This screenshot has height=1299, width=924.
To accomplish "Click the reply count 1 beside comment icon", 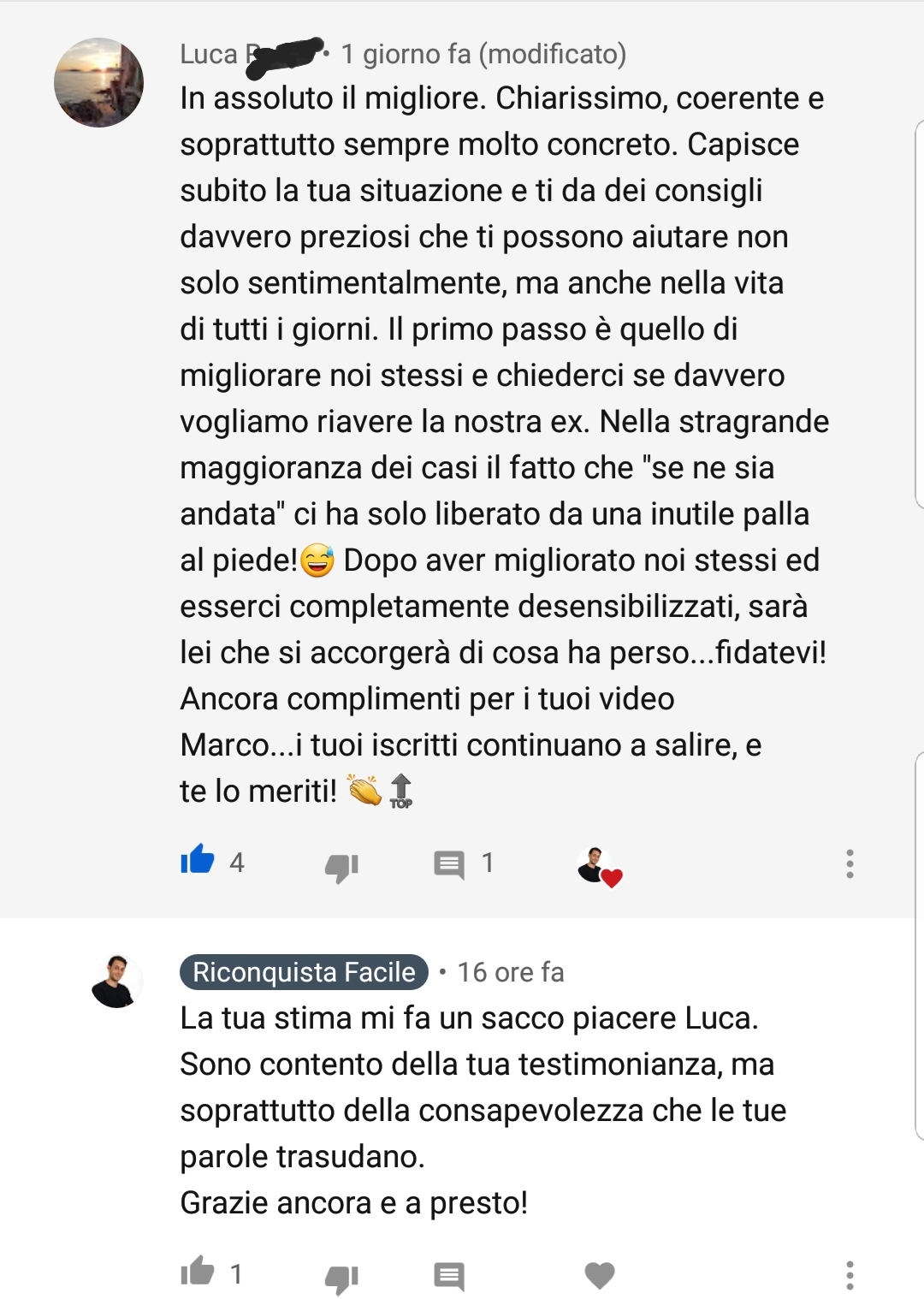I will (488, 863).
